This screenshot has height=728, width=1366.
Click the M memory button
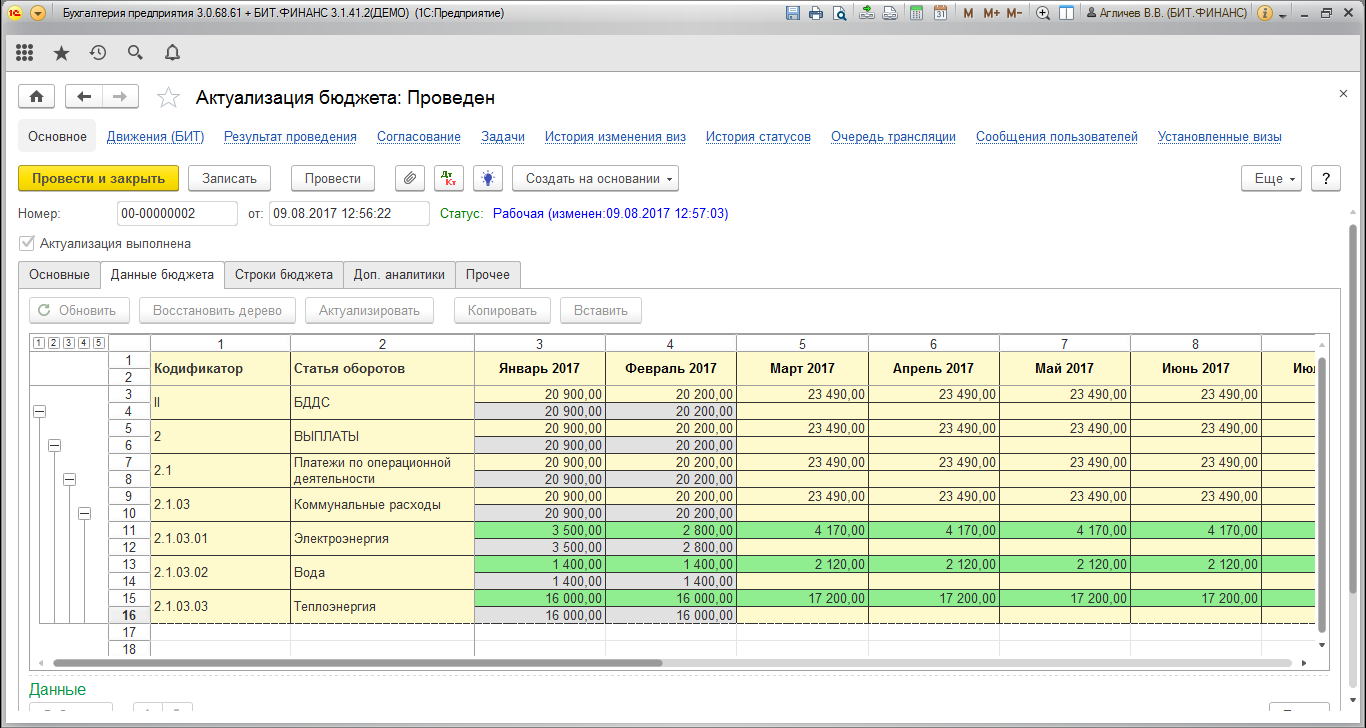[x=968, y=13]
